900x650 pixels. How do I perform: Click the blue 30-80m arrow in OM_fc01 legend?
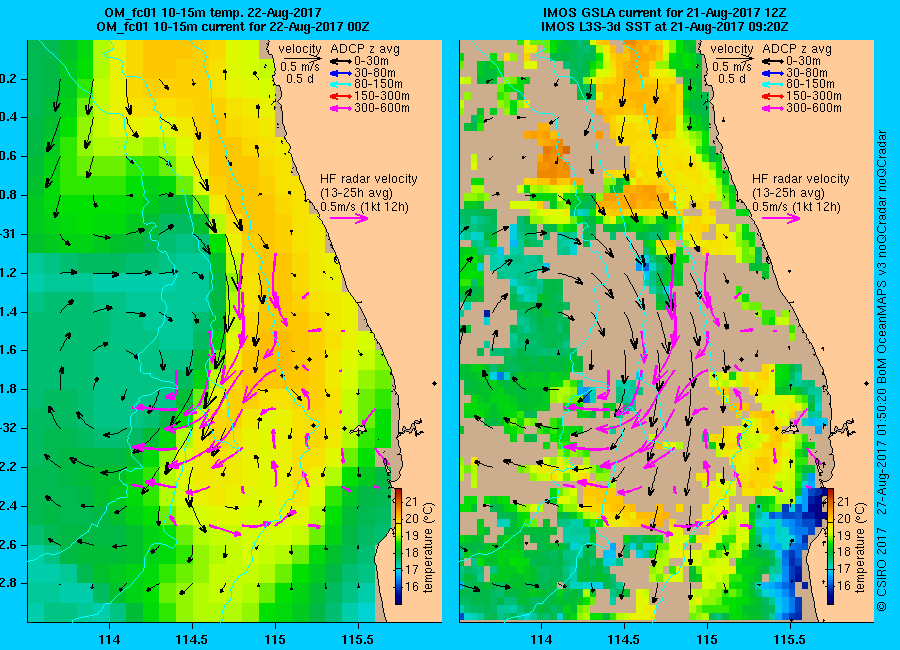tap(340, 73)
